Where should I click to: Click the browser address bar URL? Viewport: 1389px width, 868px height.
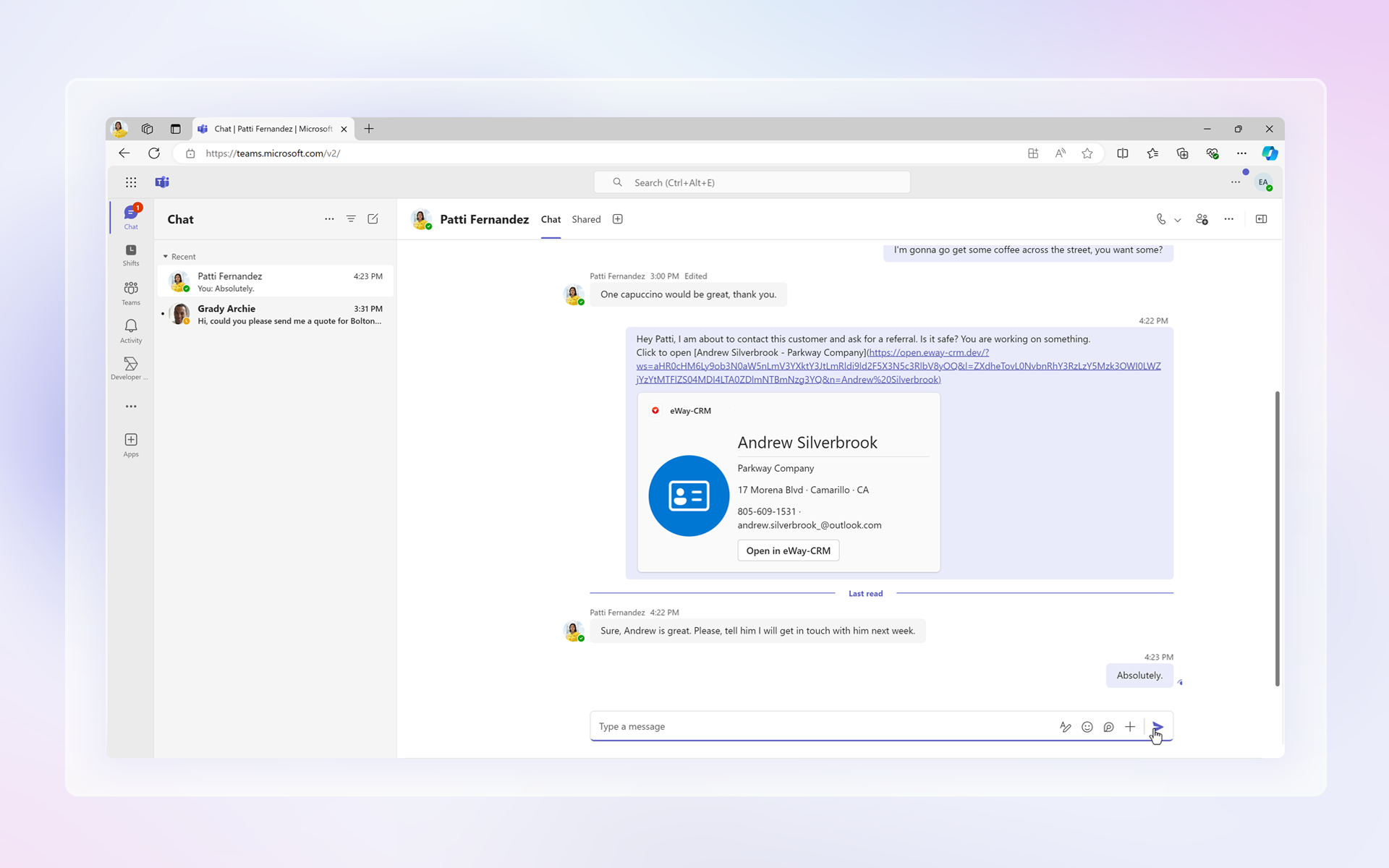point(273,153)
